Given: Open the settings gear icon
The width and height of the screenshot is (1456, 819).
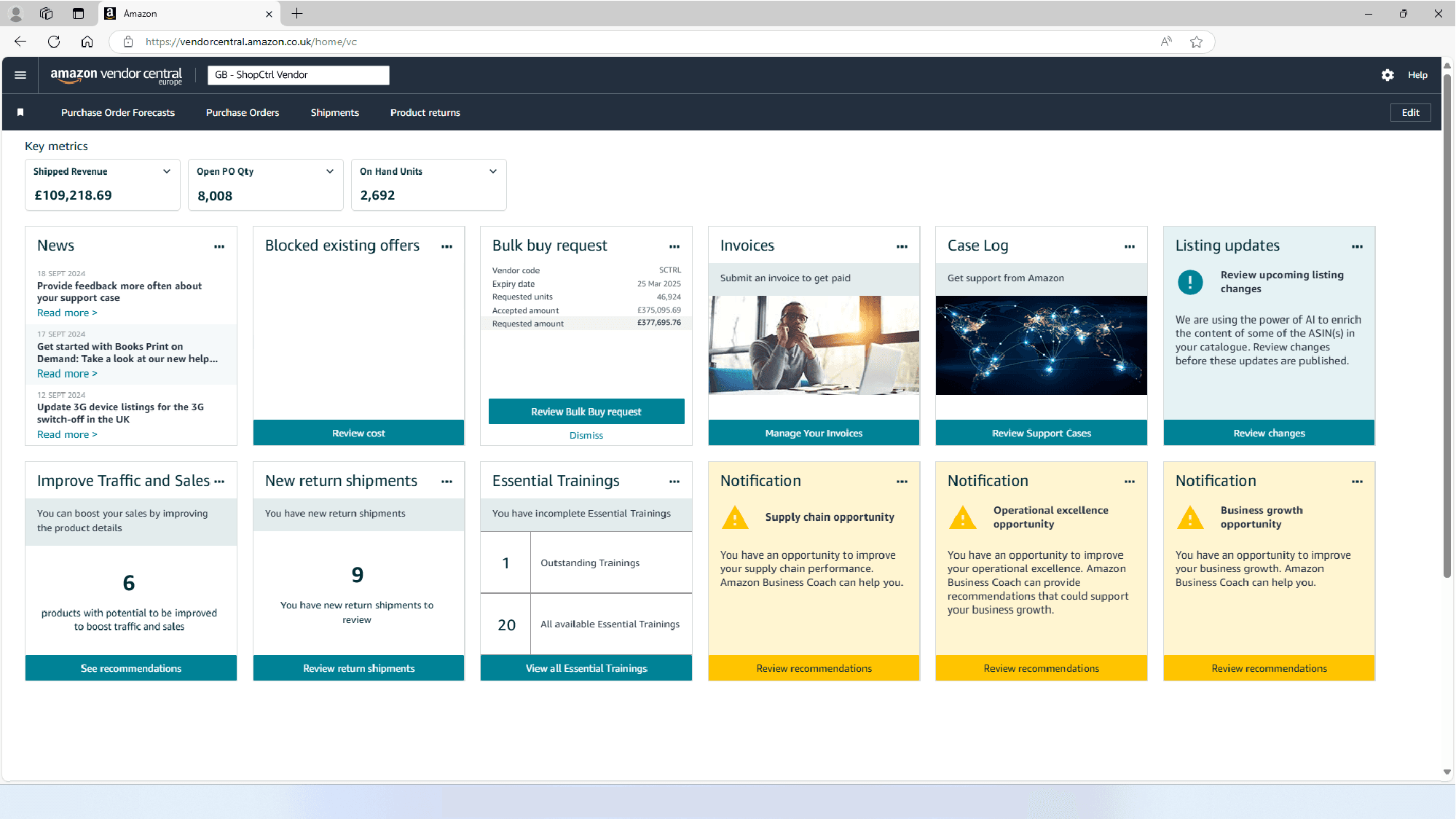Looking at the screenshot, I should click(1388, 75).
